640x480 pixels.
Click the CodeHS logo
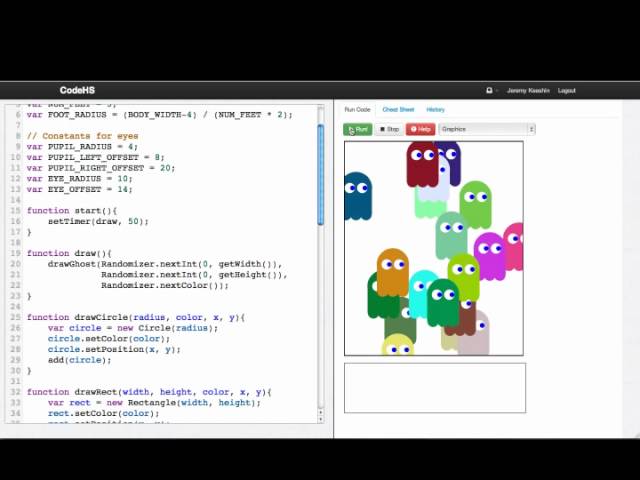[77, 90]
